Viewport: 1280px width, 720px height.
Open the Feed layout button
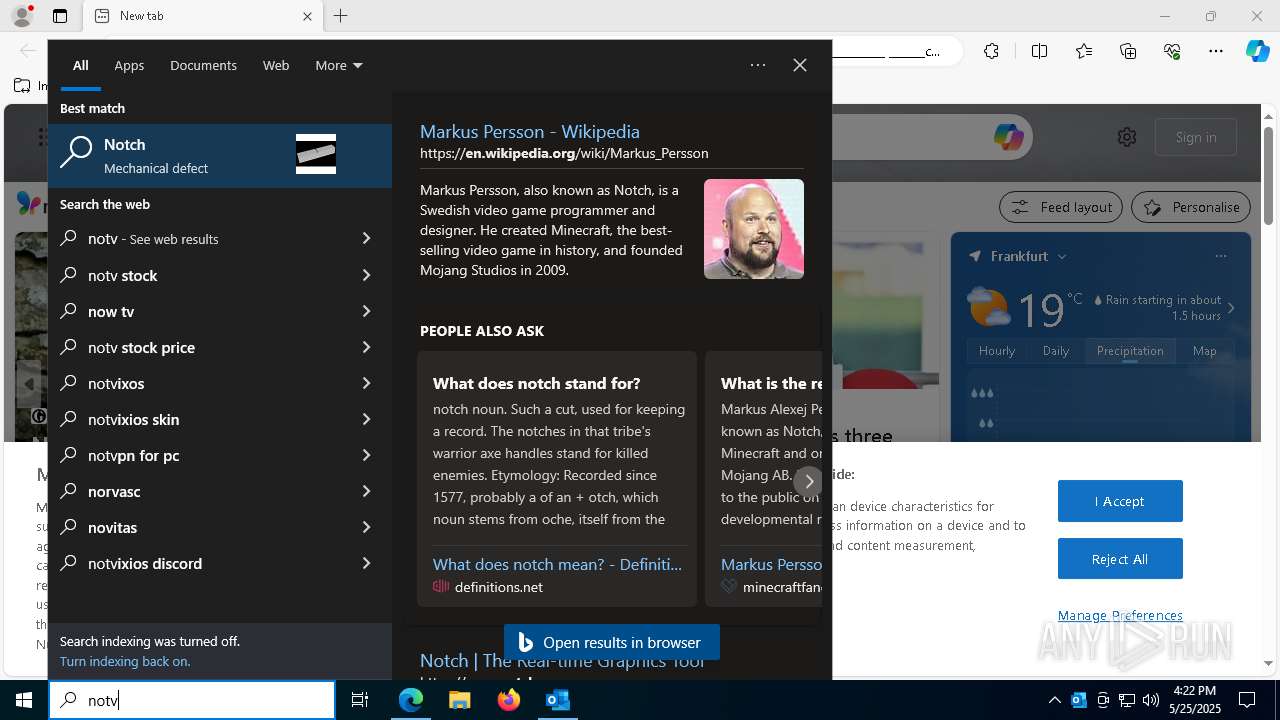point(1062,207)
